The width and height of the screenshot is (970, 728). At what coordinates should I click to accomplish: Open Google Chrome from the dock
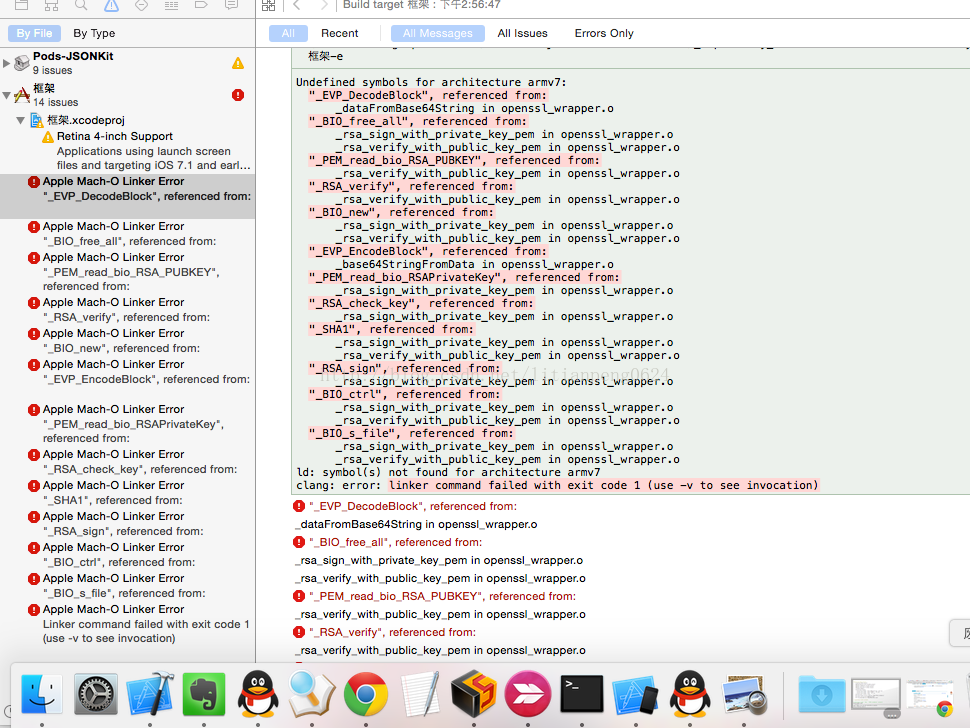click(x=366, y=694)
